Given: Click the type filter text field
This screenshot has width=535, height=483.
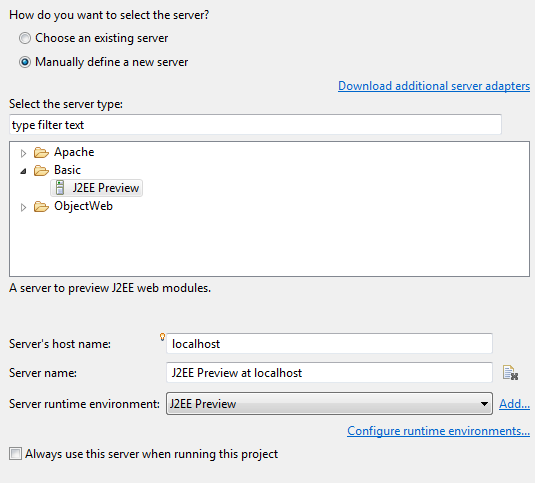Looking at the screenshot, I should coord(256,125).
